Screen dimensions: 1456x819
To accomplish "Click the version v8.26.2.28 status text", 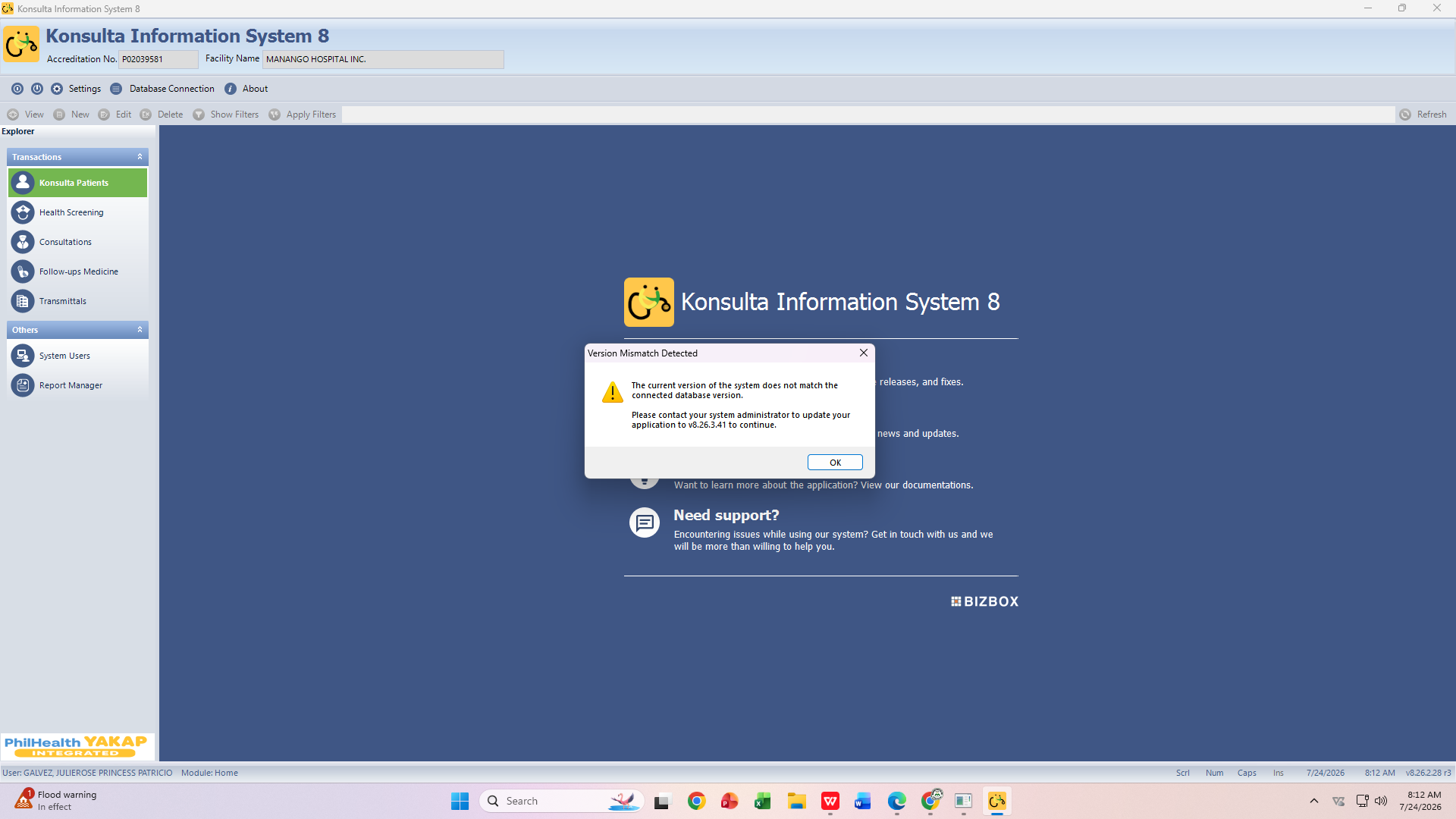I will point(1428,773).
